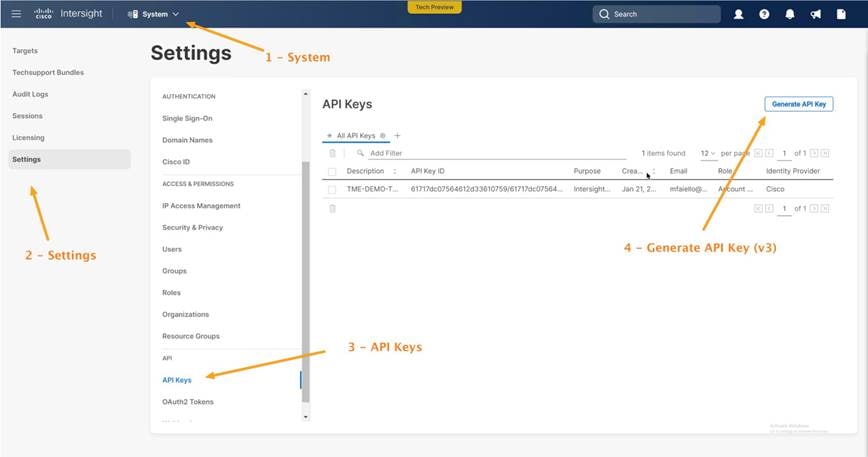Viewport: 868px width, 457px height.
Task: Go to next page in bottom pagination
Action: pyautogui.click(x=814, y=209)
